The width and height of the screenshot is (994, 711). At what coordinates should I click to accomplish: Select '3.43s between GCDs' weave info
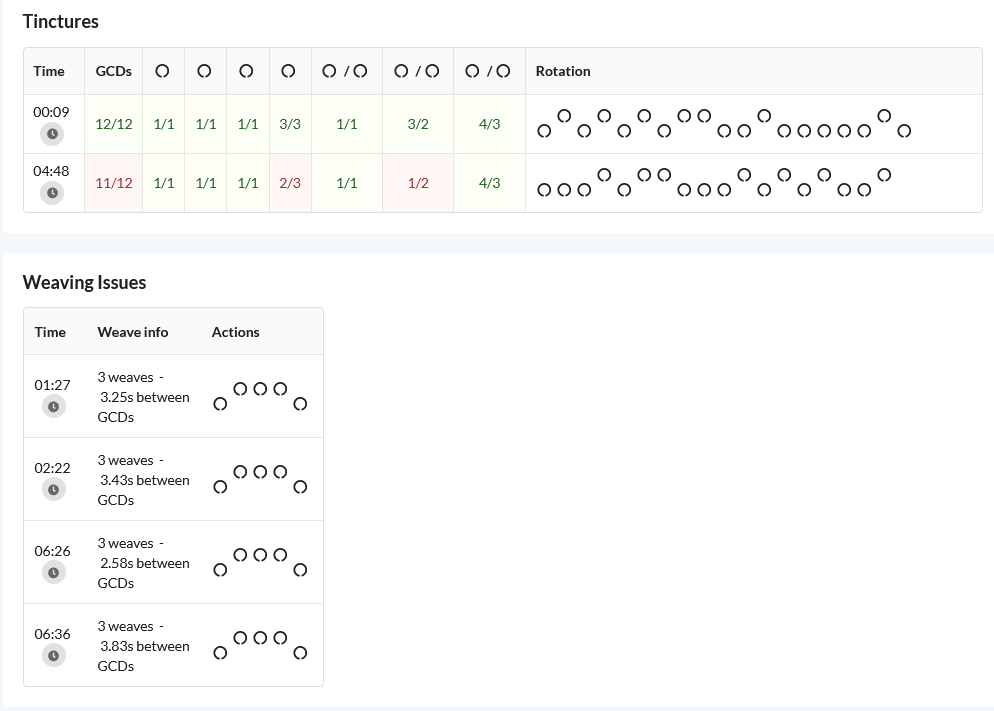pos(143,490)
